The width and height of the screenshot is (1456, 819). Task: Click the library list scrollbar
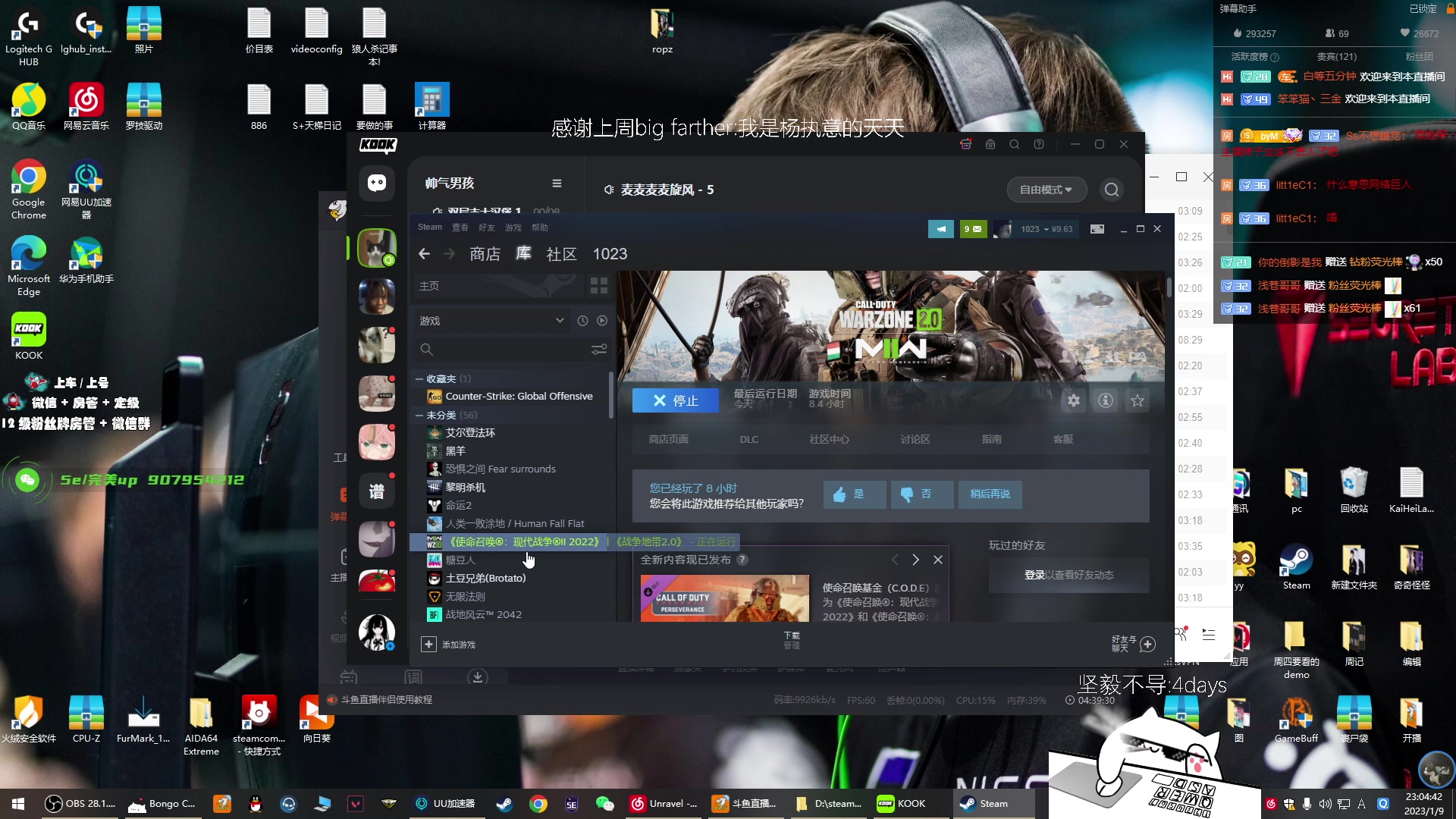coord(611,394)
